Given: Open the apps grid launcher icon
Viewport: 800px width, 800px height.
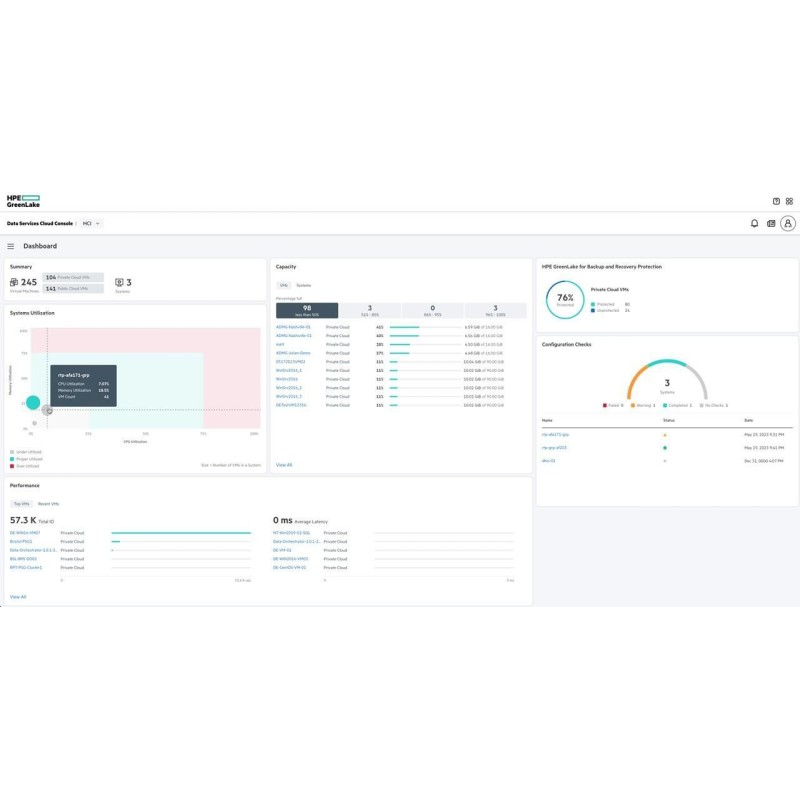Looking at the screenshot, I should 789,201.
